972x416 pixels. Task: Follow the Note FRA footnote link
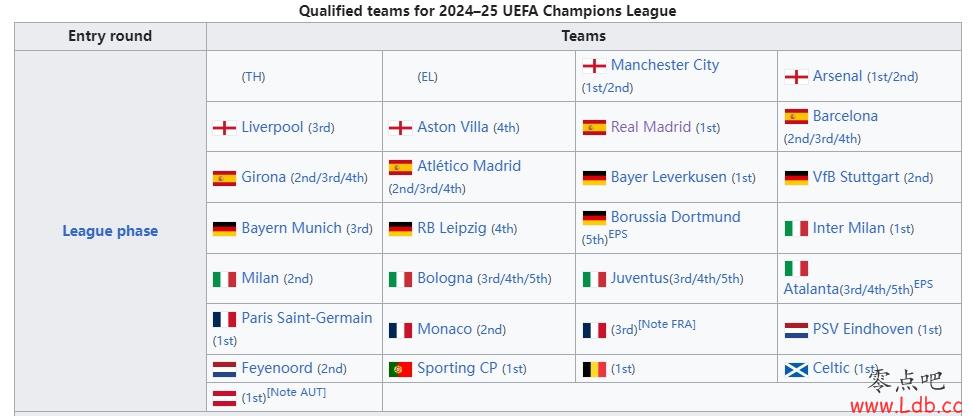pyautogui.click(x=666, y=324)
